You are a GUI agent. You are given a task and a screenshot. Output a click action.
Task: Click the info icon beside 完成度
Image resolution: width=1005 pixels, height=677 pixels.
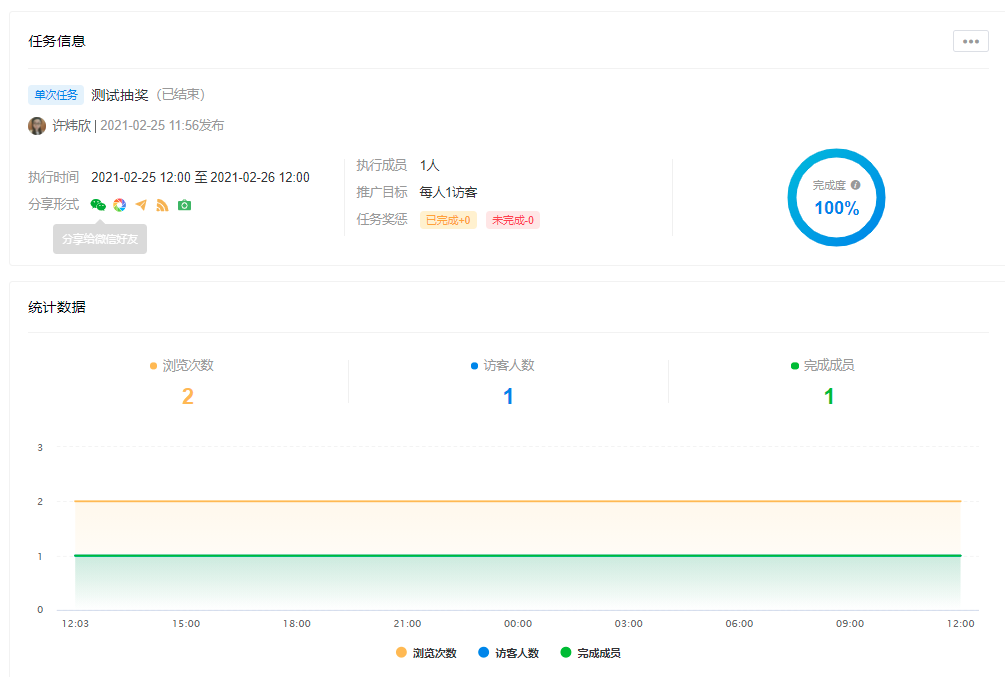855,185
